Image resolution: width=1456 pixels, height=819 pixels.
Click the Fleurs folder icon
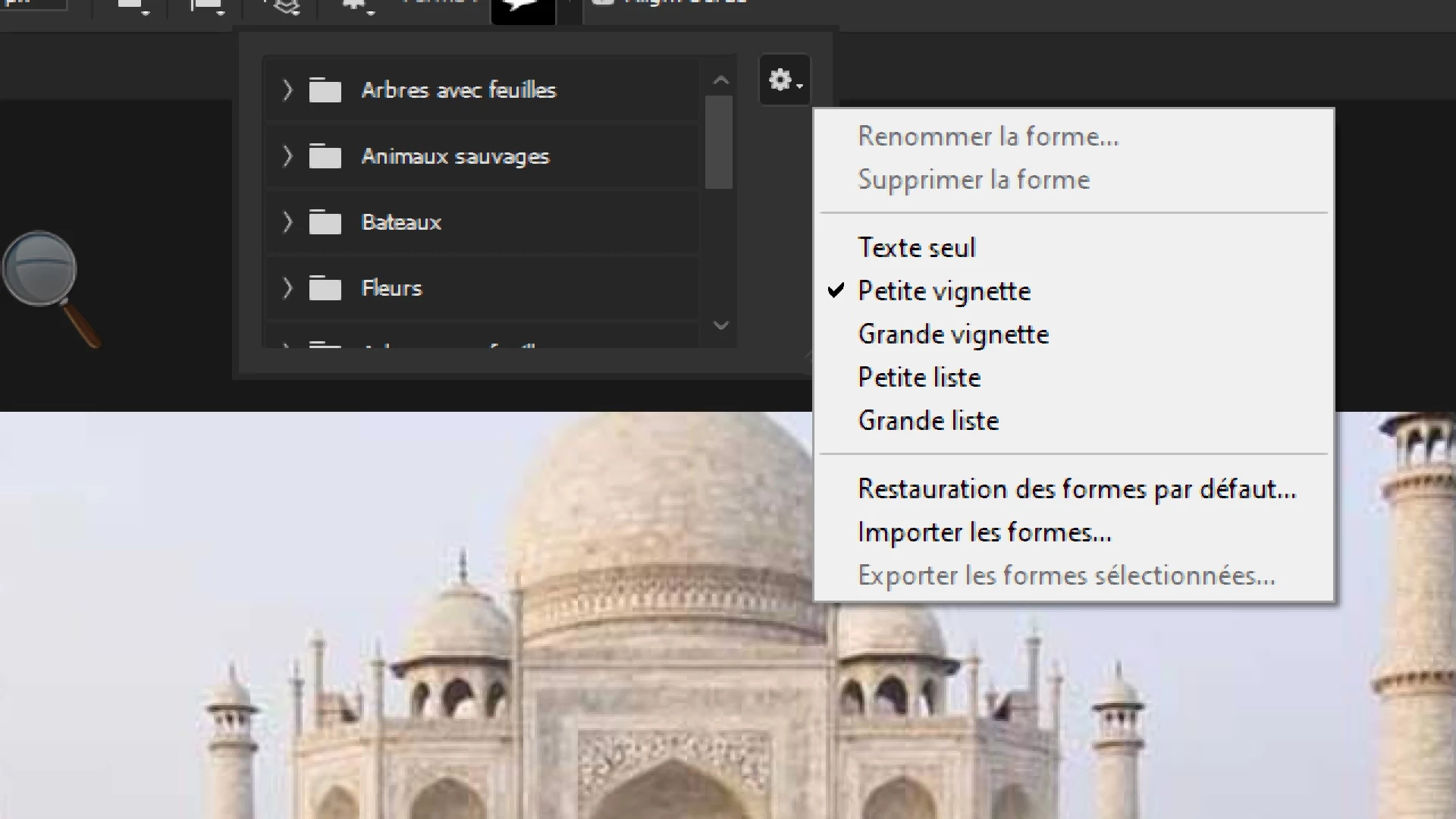pyautogui.click(x=325, y=289)
